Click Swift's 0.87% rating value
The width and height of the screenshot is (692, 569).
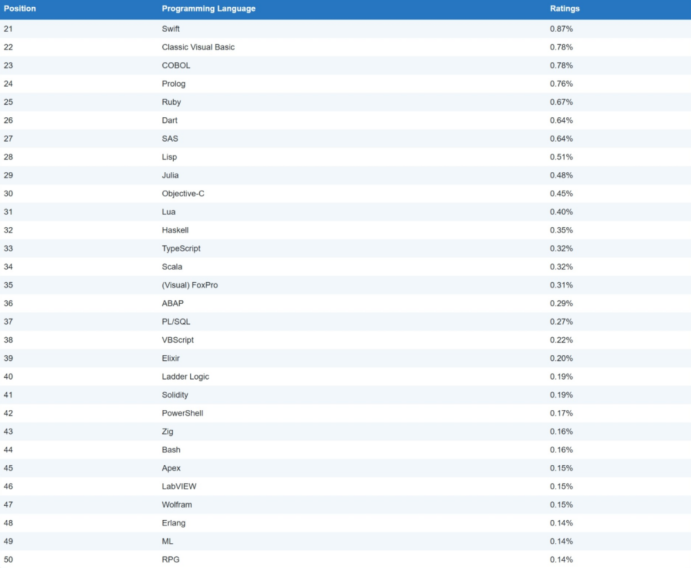pos(561,29)
